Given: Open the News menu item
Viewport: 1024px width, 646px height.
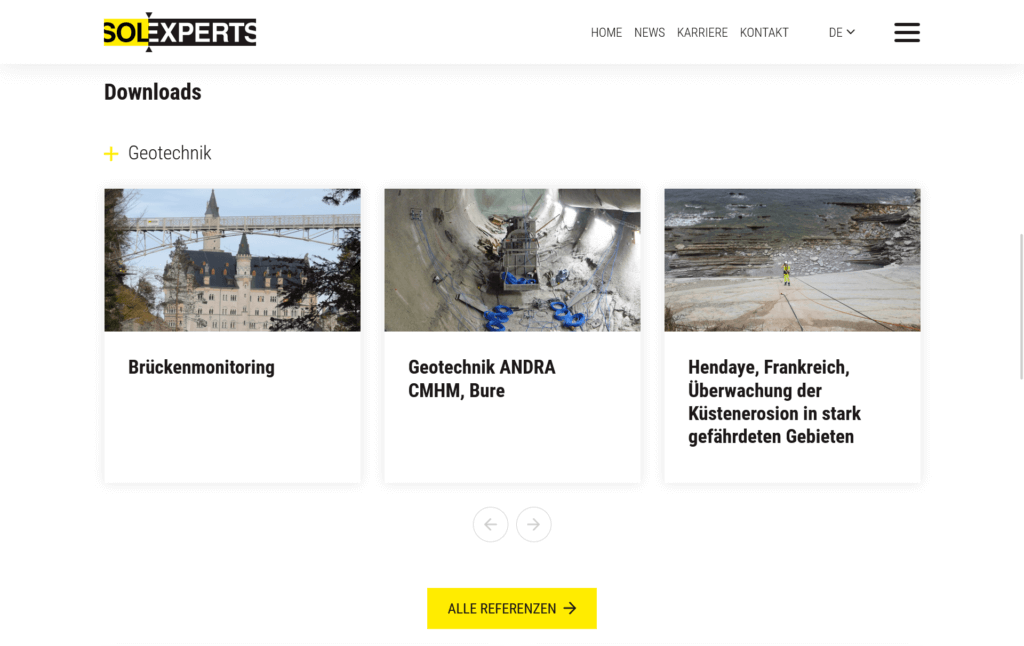Looking at the screenshot, I should click(x=649, y=33).
